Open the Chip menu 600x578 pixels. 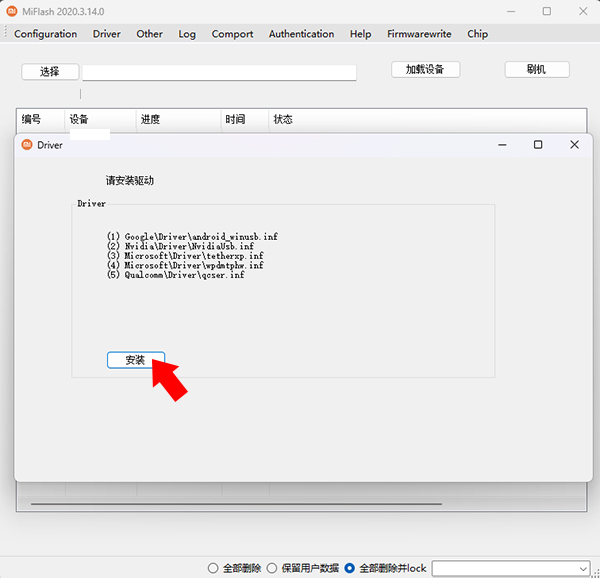pos(477,34)
